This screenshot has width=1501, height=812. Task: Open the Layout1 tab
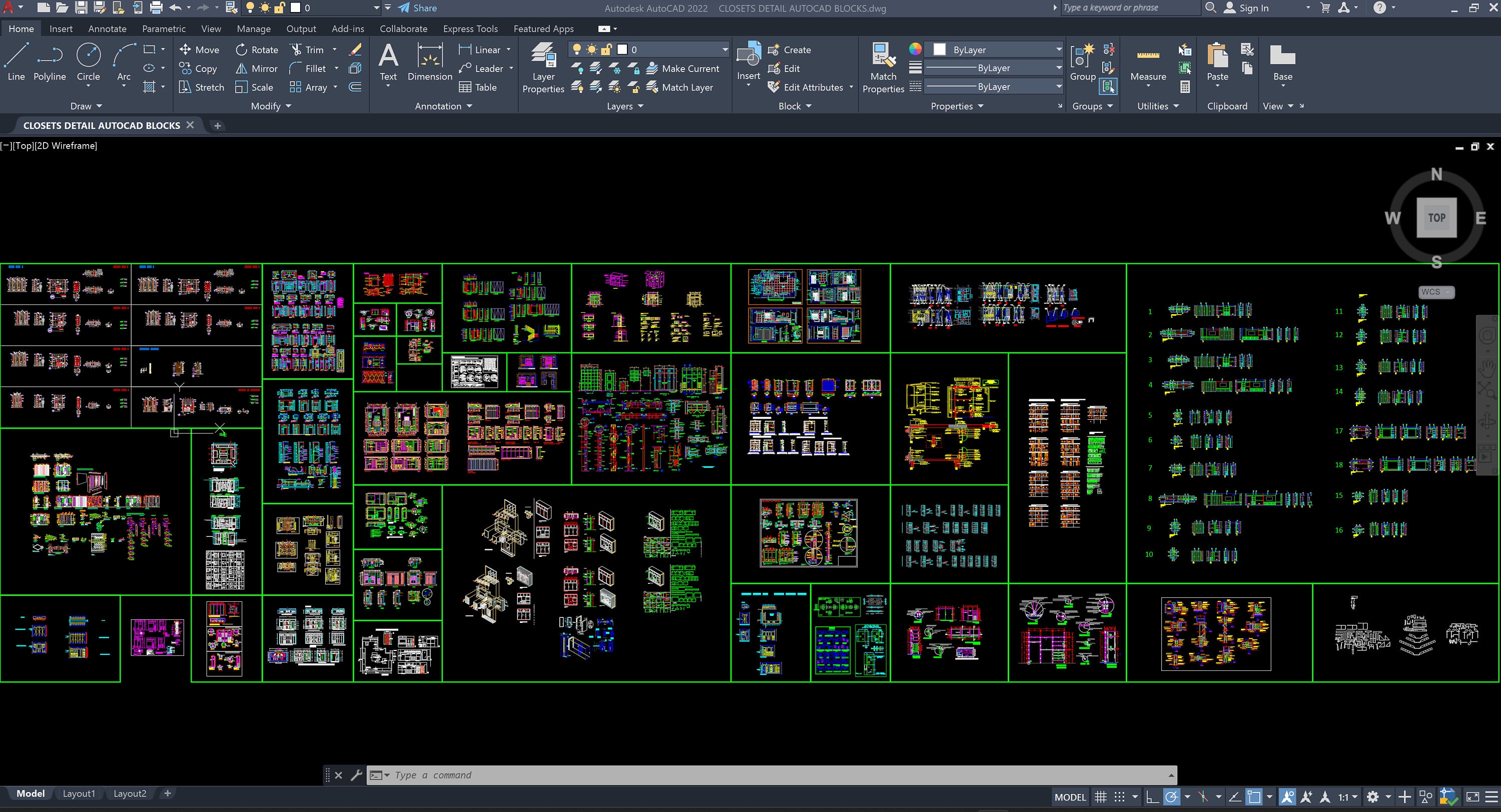pos(79,793)
